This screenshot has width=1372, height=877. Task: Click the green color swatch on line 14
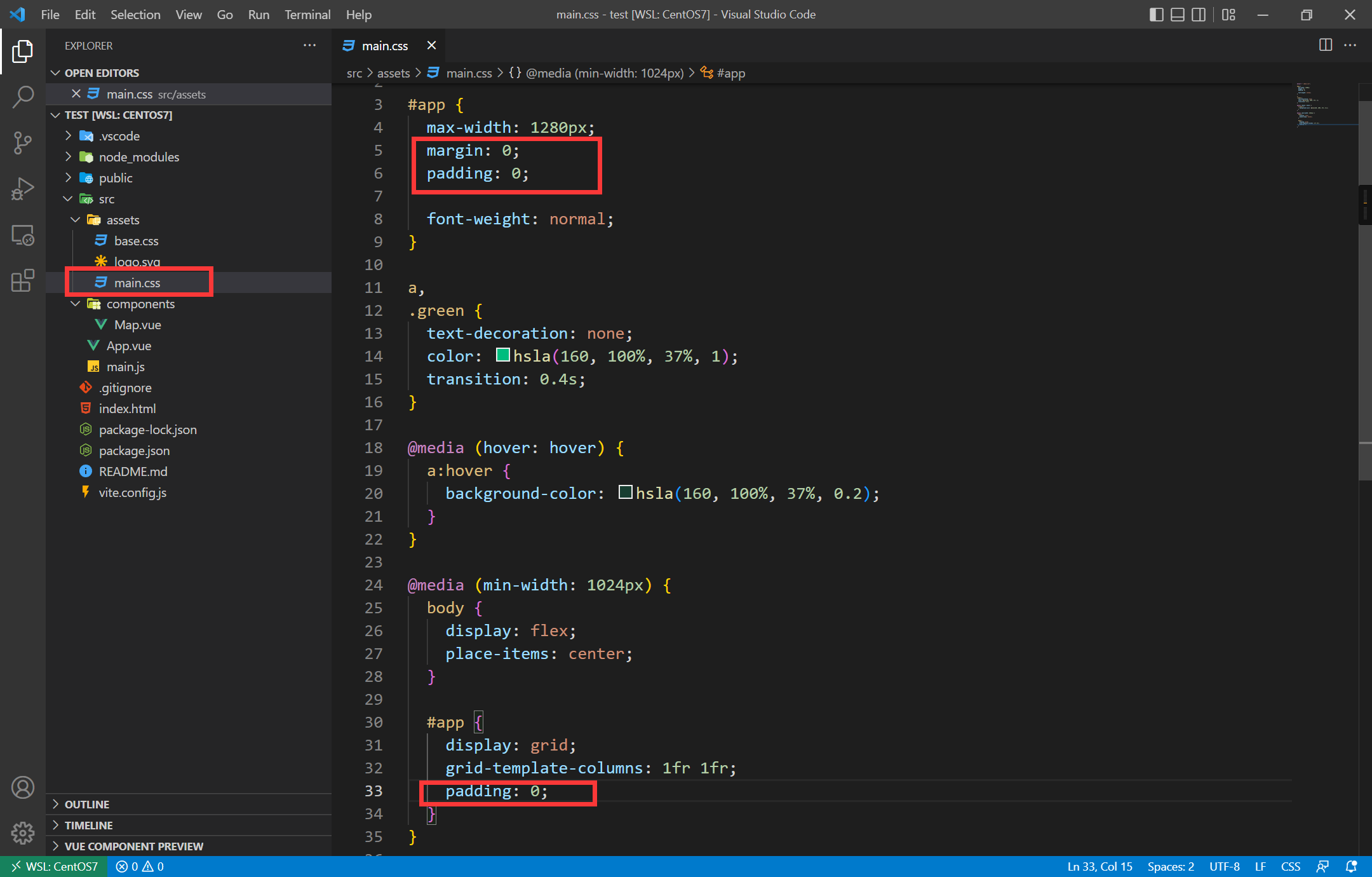(502, 355)
